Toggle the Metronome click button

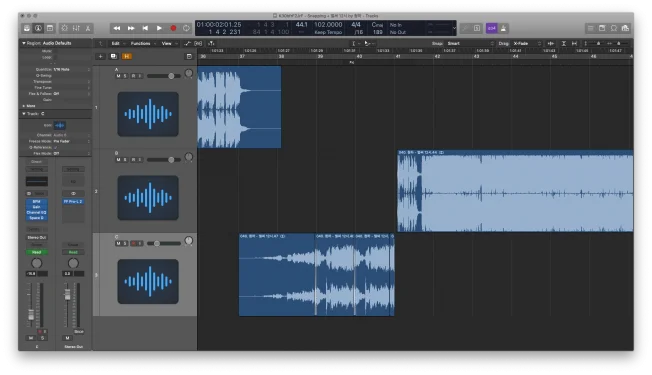click(504, 28)
